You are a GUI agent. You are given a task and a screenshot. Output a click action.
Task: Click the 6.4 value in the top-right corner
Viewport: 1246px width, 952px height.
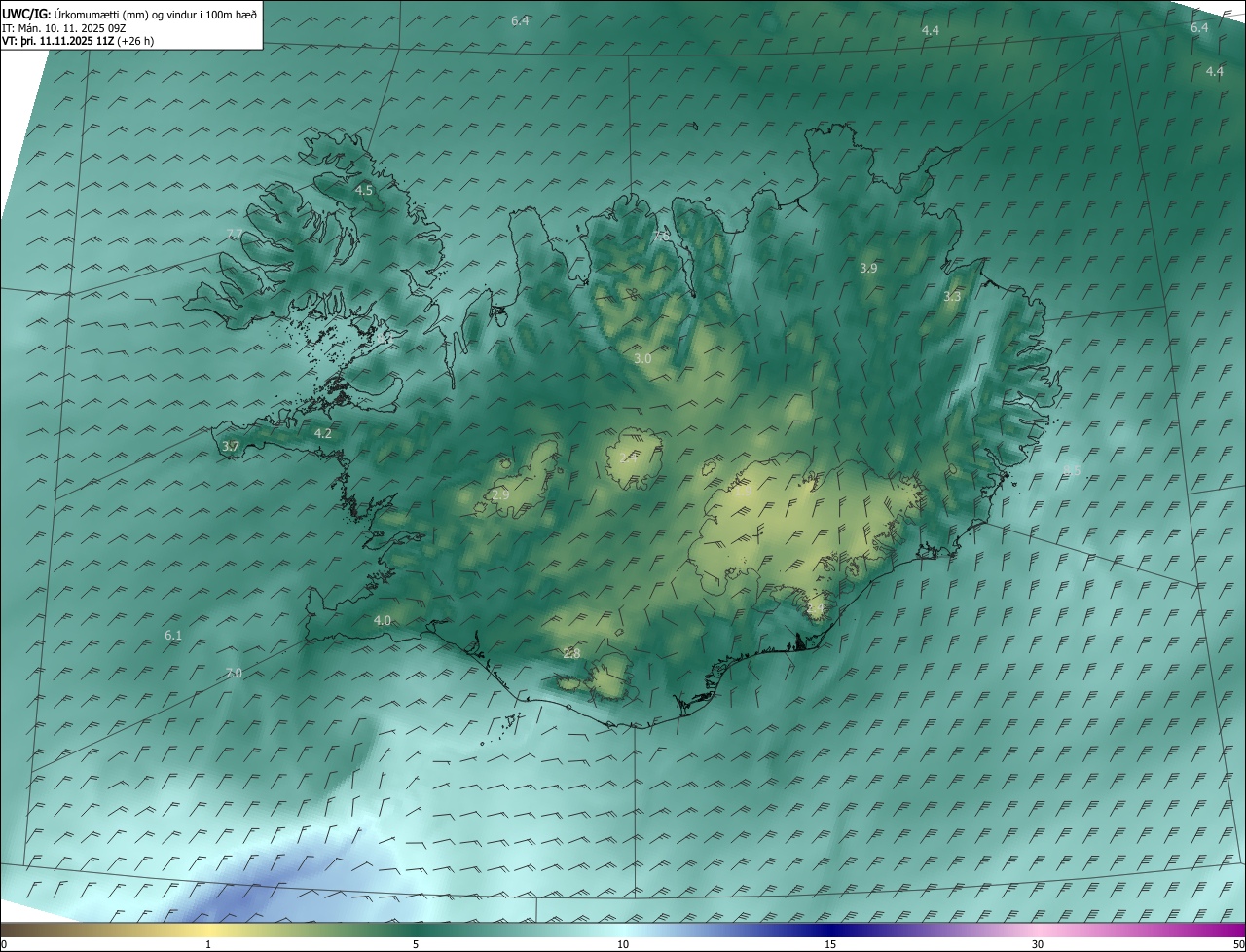click(1199, 28)
